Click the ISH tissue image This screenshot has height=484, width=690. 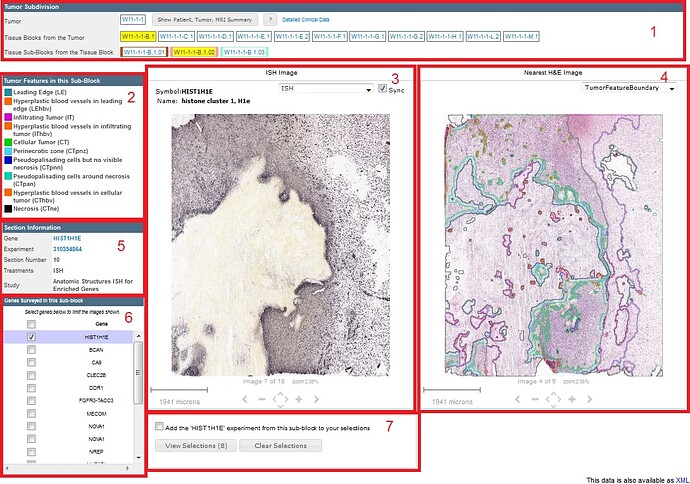tap(281, 245)
